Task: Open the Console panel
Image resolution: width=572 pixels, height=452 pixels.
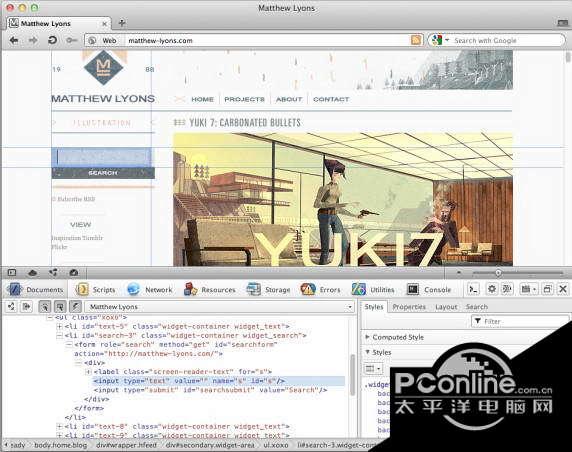Action: (x=429, y=290)
